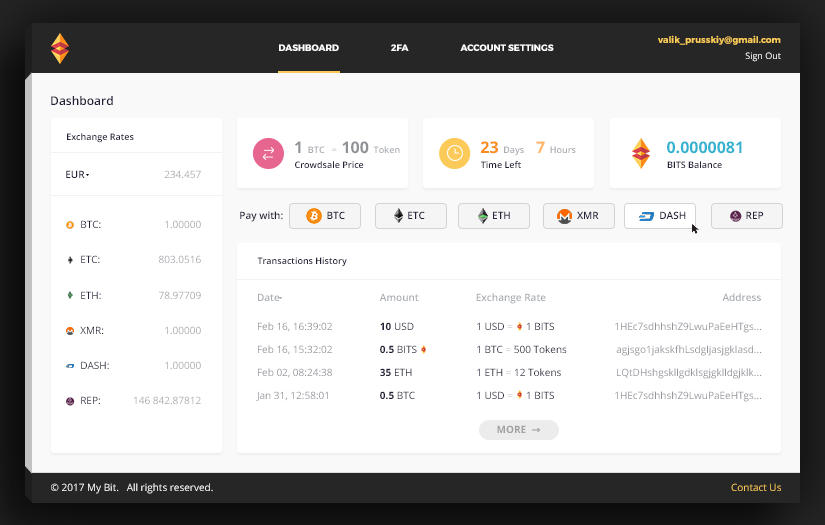Click the yellow clock Time Left icon
The width and height of the screenshot is (825, 525).
tap(455, 153)
